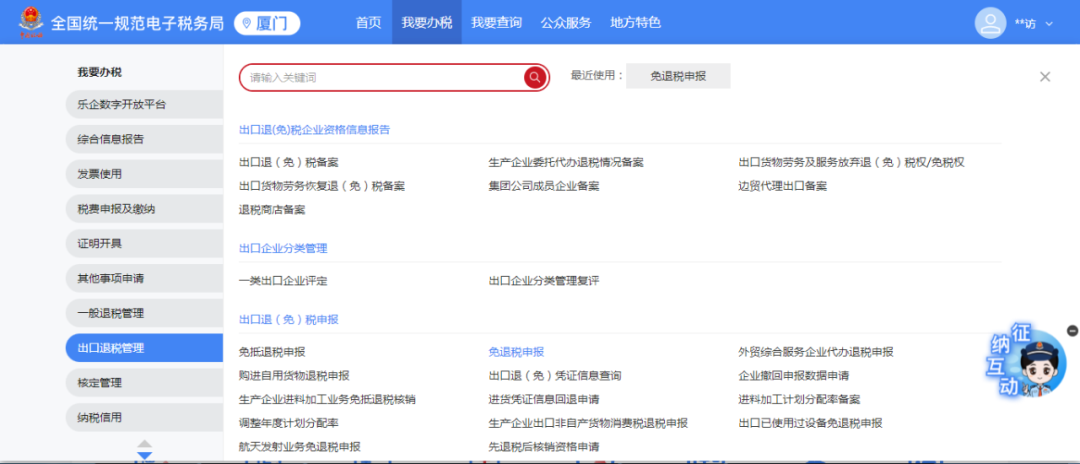1080x464 pixels.
Task: Go to 首页 tab
Action: [x=368, y=23]
